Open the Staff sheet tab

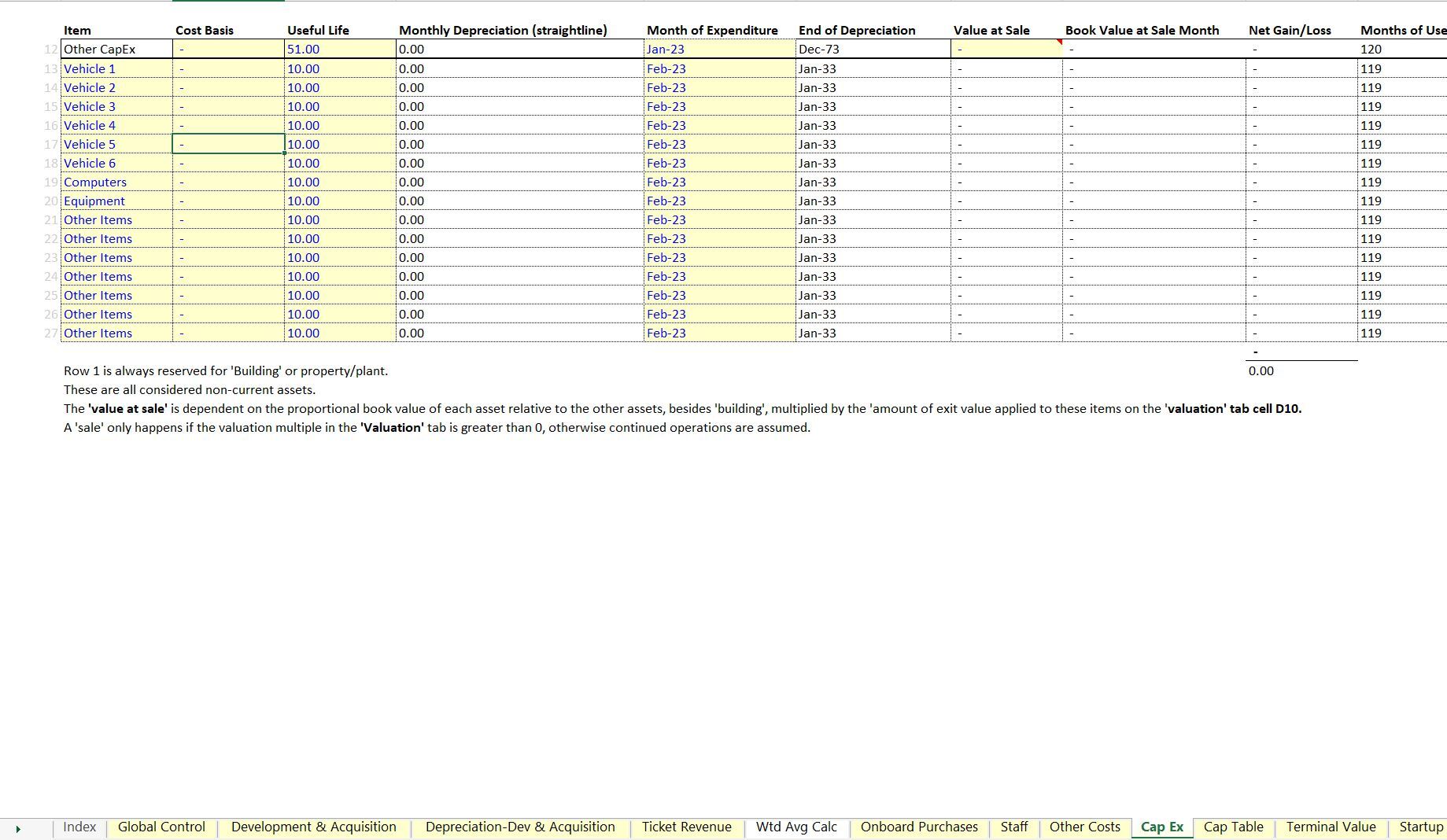1013,827
